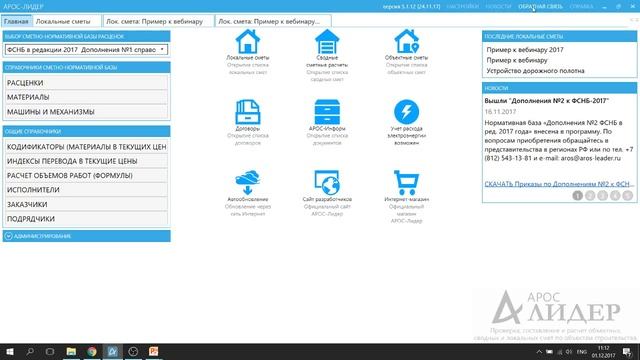Open Кодификаторы (материалы в текущих ценах)
The image size is (640, 360).
pyautogui.click(x=87, y=147)
